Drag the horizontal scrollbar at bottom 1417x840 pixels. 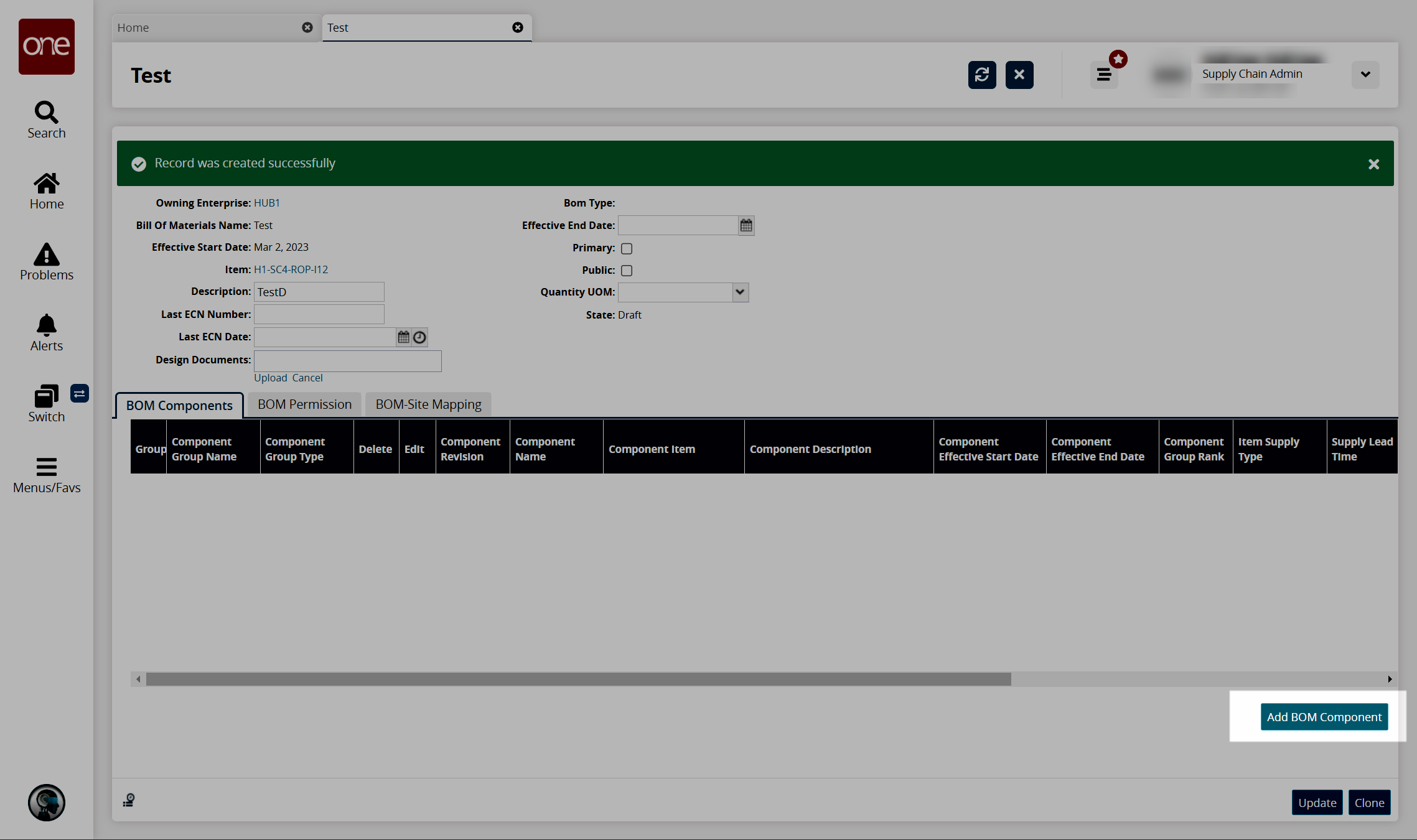pyautogui.click(x=580, y=679)
